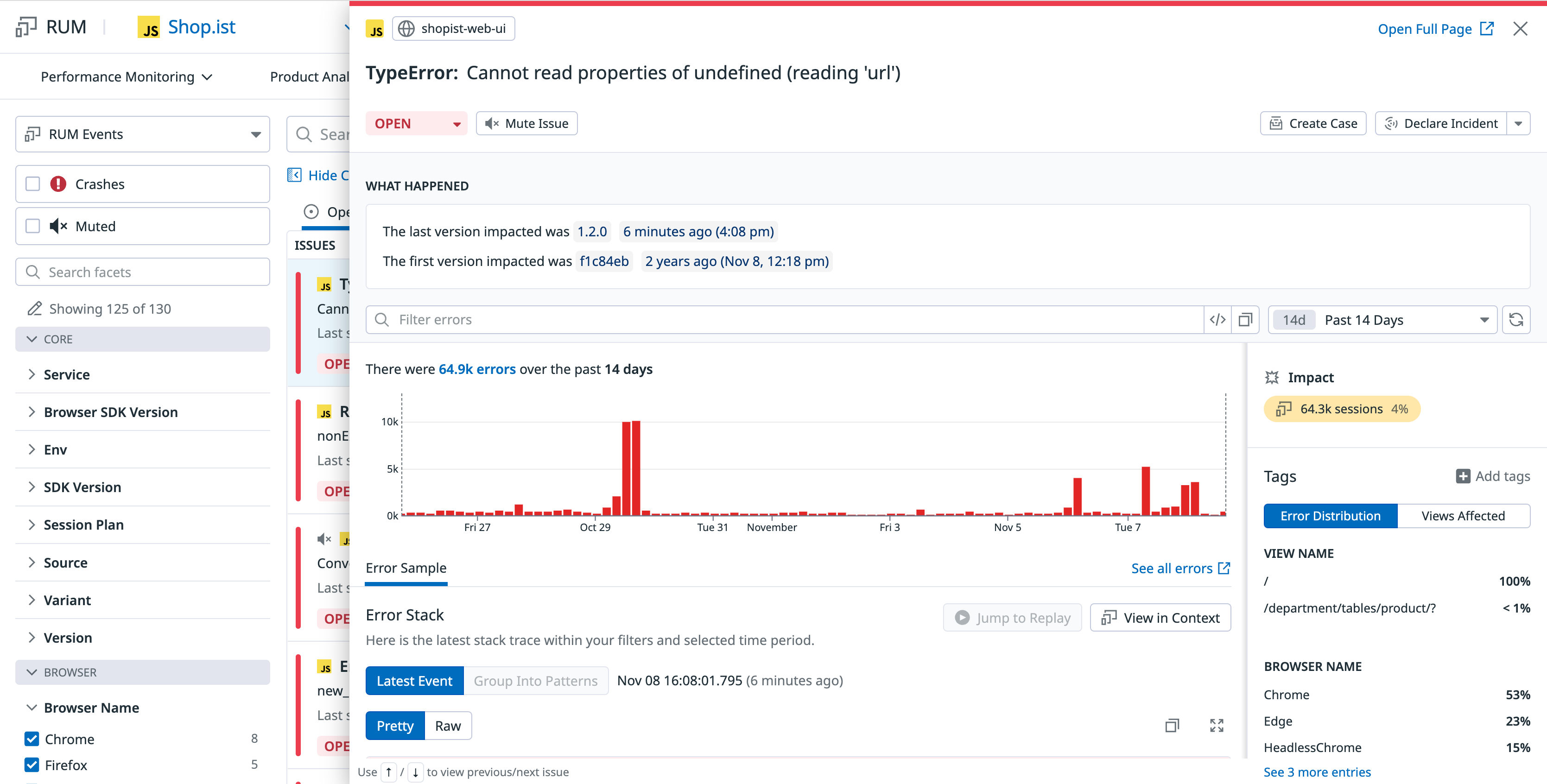
Task: Click the tallest red bar near Oct 29
Action: pos(636,468)
